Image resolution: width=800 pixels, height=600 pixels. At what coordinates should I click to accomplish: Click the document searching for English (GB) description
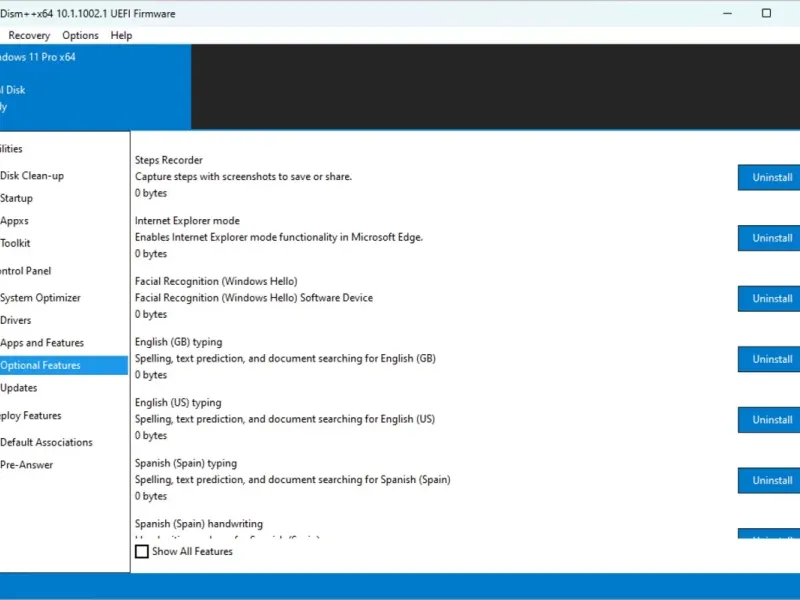tap(285, 359)
